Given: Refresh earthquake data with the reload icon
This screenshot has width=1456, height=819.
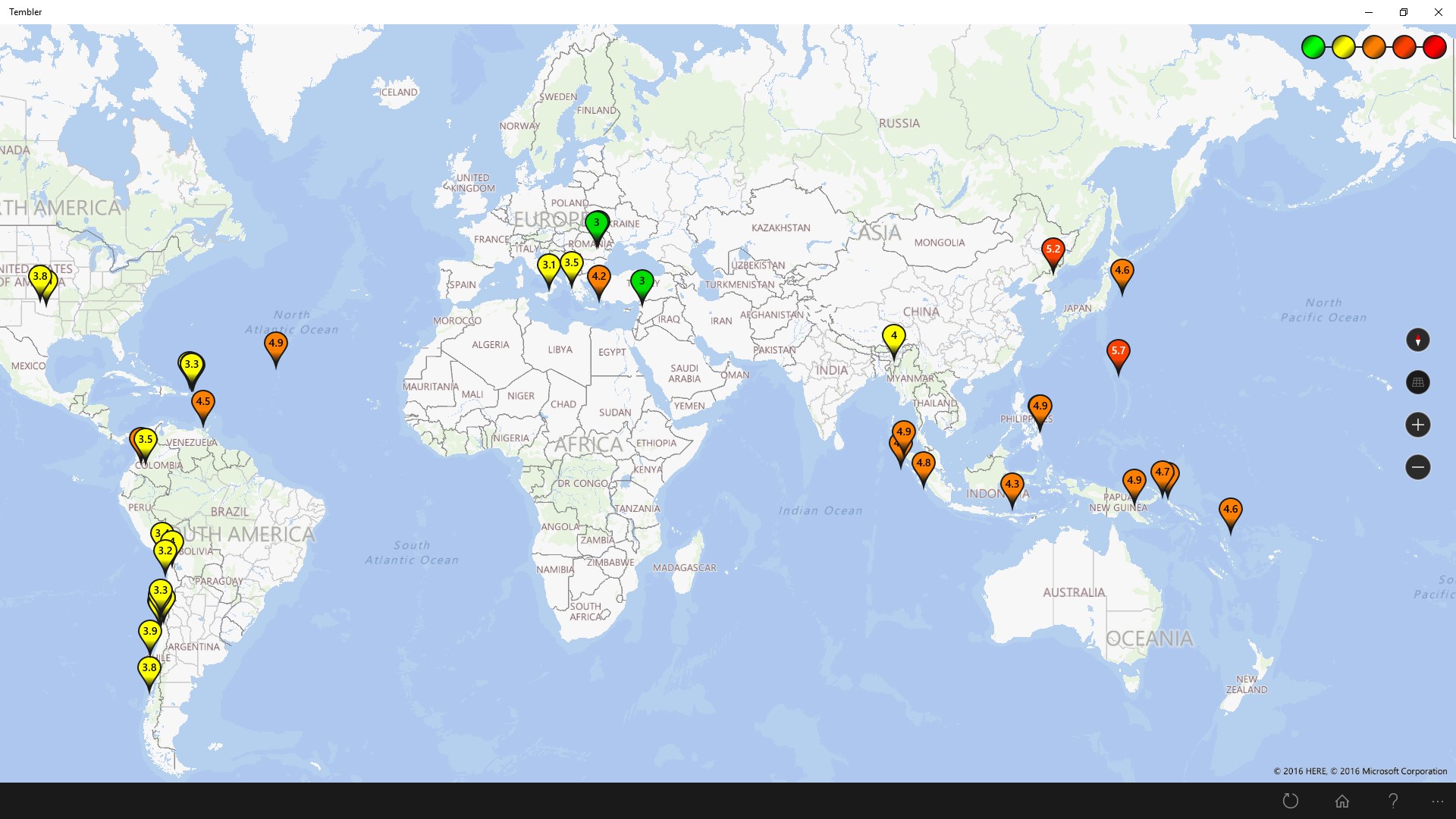Looking at the screenshot, I should click(1290, 801).
